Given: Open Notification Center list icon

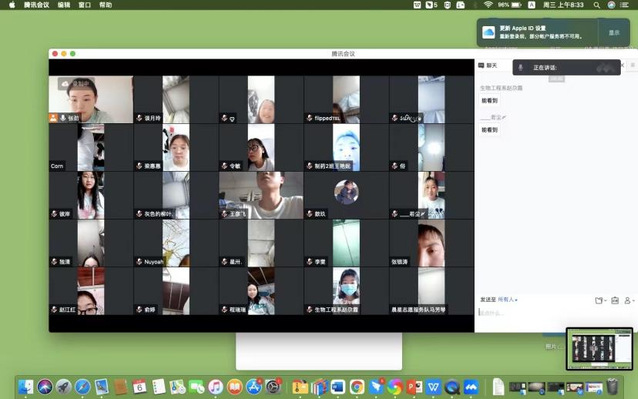Looking at the screenshot, I should pos(625,5).
